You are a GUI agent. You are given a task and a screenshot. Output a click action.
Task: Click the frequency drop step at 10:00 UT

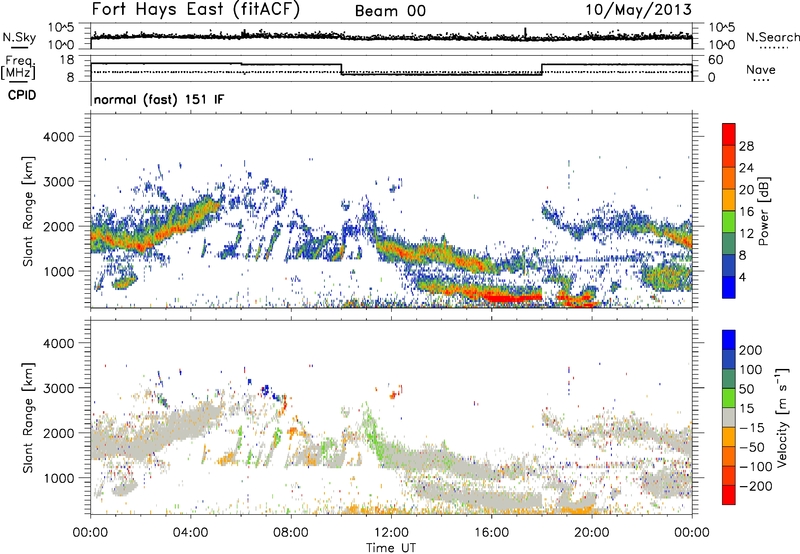coord(341,69)
